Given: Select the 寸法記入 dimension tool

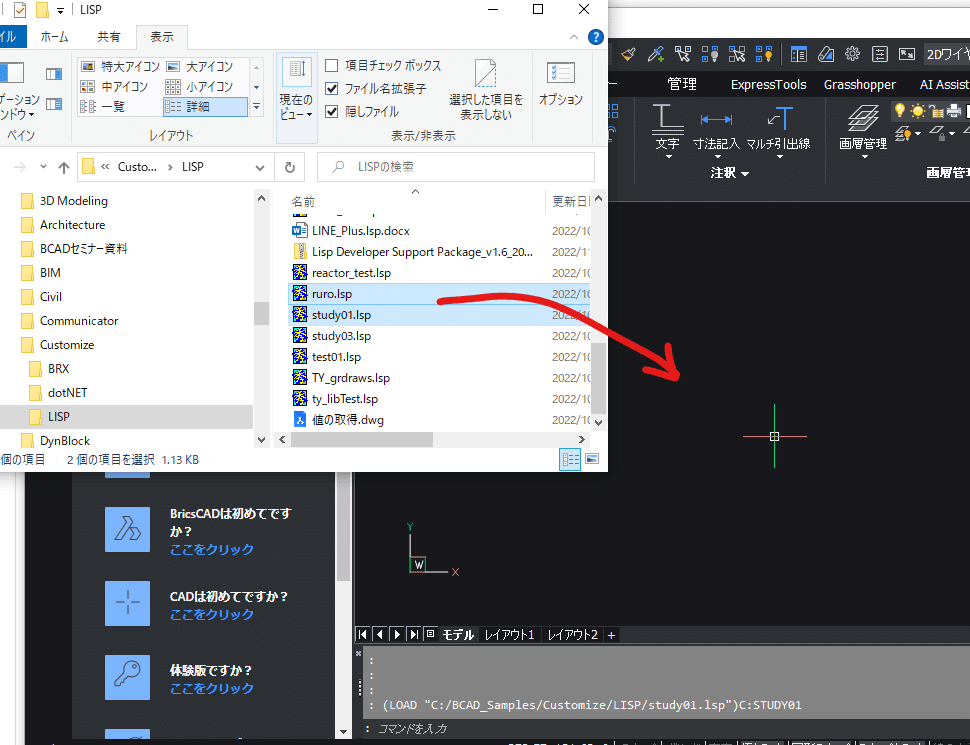Looking at the screenshot, I should coord(716,131).
